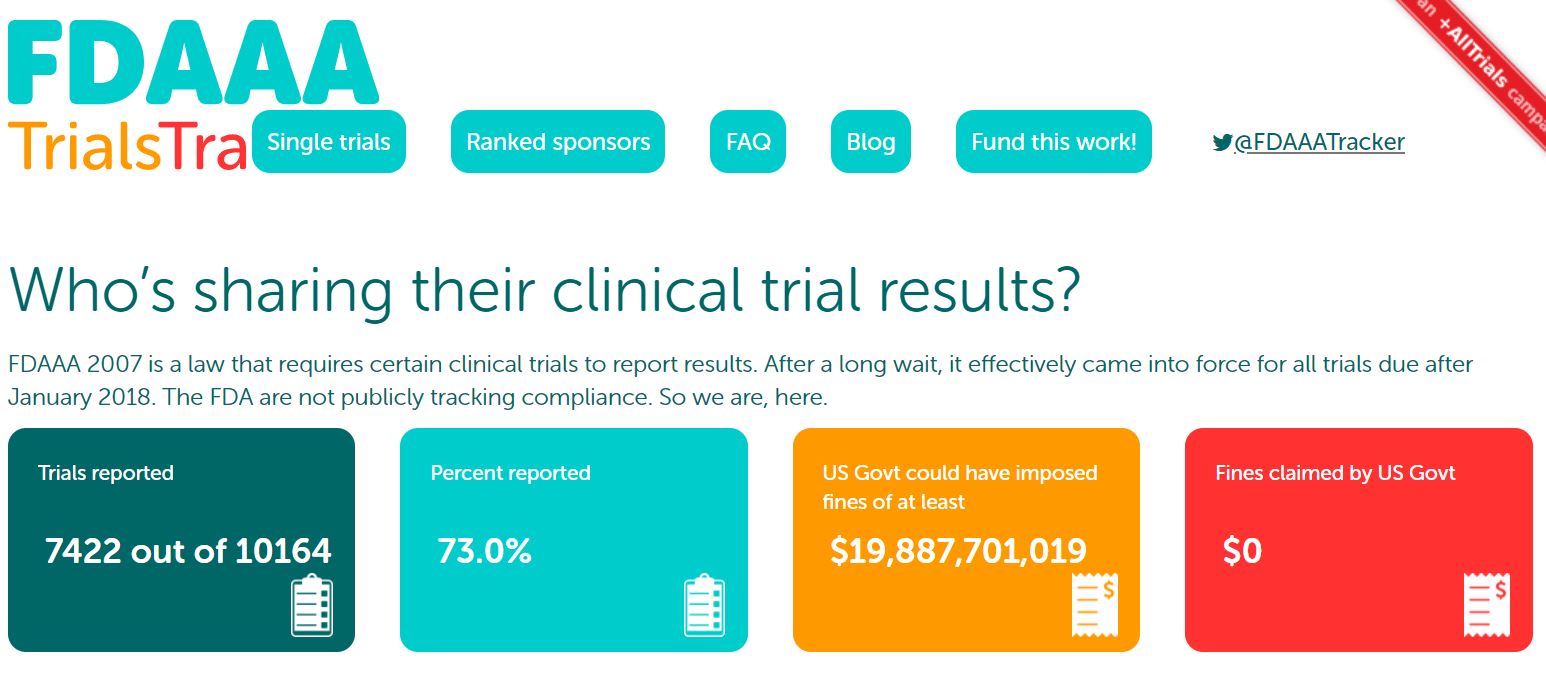Follow the @FDAAATracker Twitter link
The image size is (1546, 676).
tap(1319, 143)
